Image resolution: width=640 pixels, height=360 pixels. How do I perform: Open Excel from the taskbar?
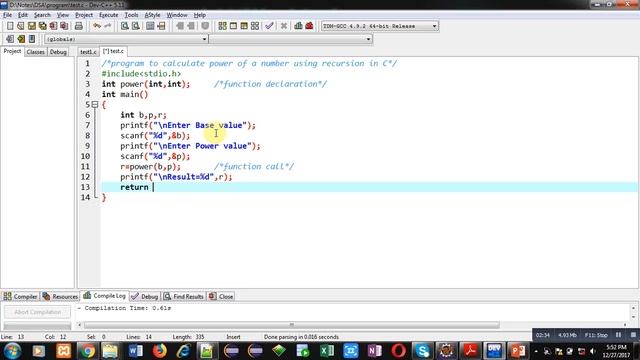(x=327, y=351)
